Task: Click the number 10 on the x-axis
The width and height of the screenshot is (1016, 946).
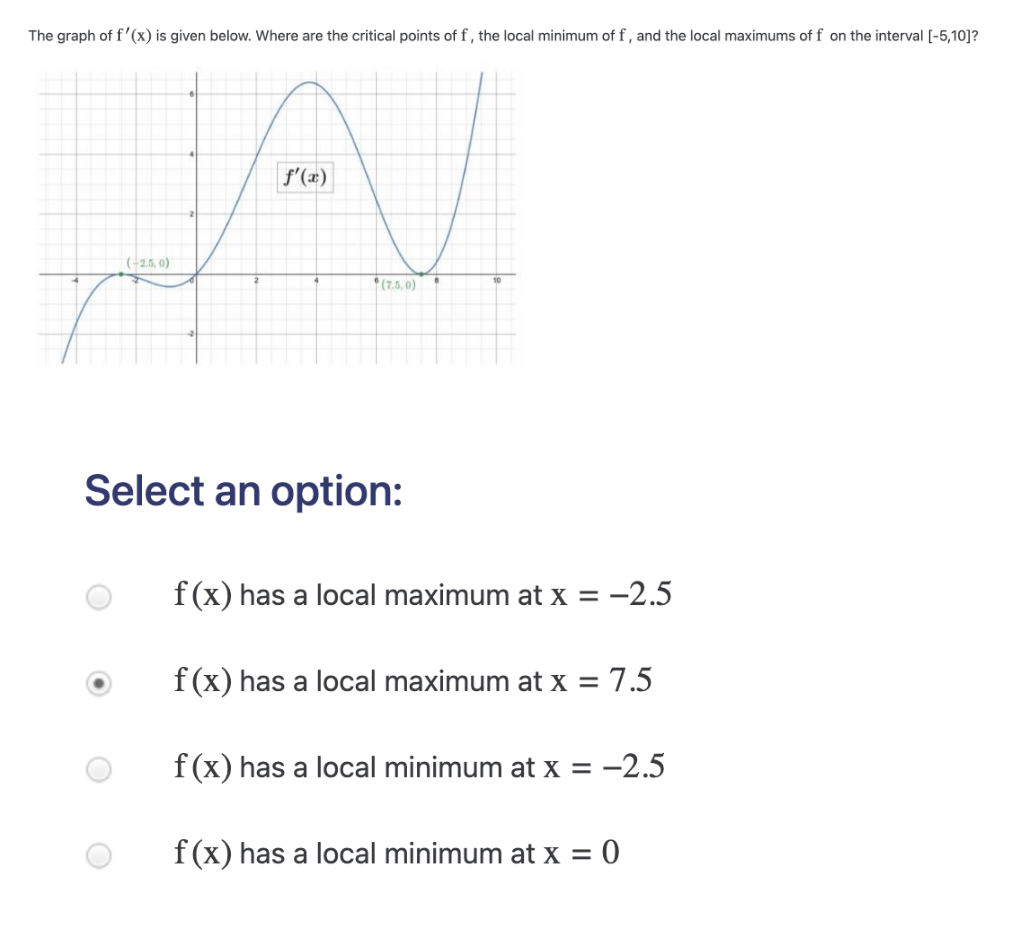Action: click(x=498, y=281)
